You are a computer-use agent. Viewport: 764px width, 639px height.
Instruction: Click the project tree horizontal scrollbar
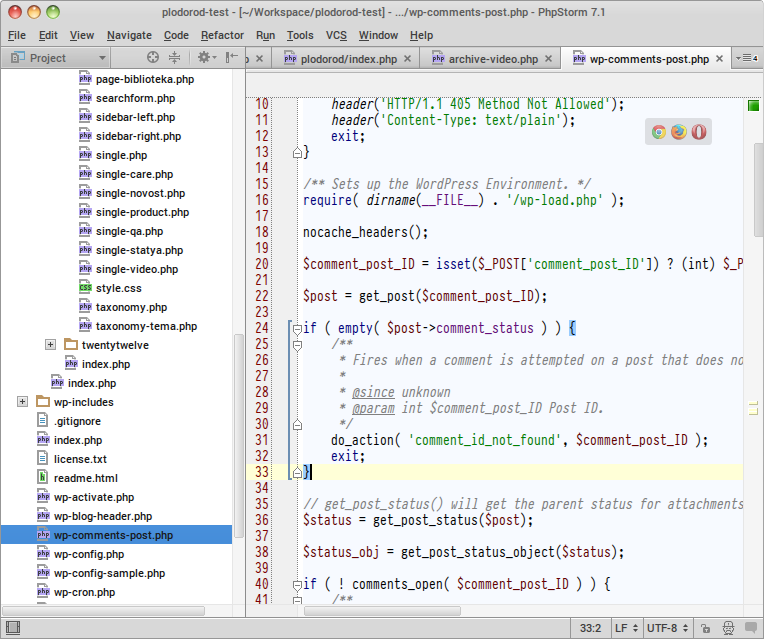point(105,610)
